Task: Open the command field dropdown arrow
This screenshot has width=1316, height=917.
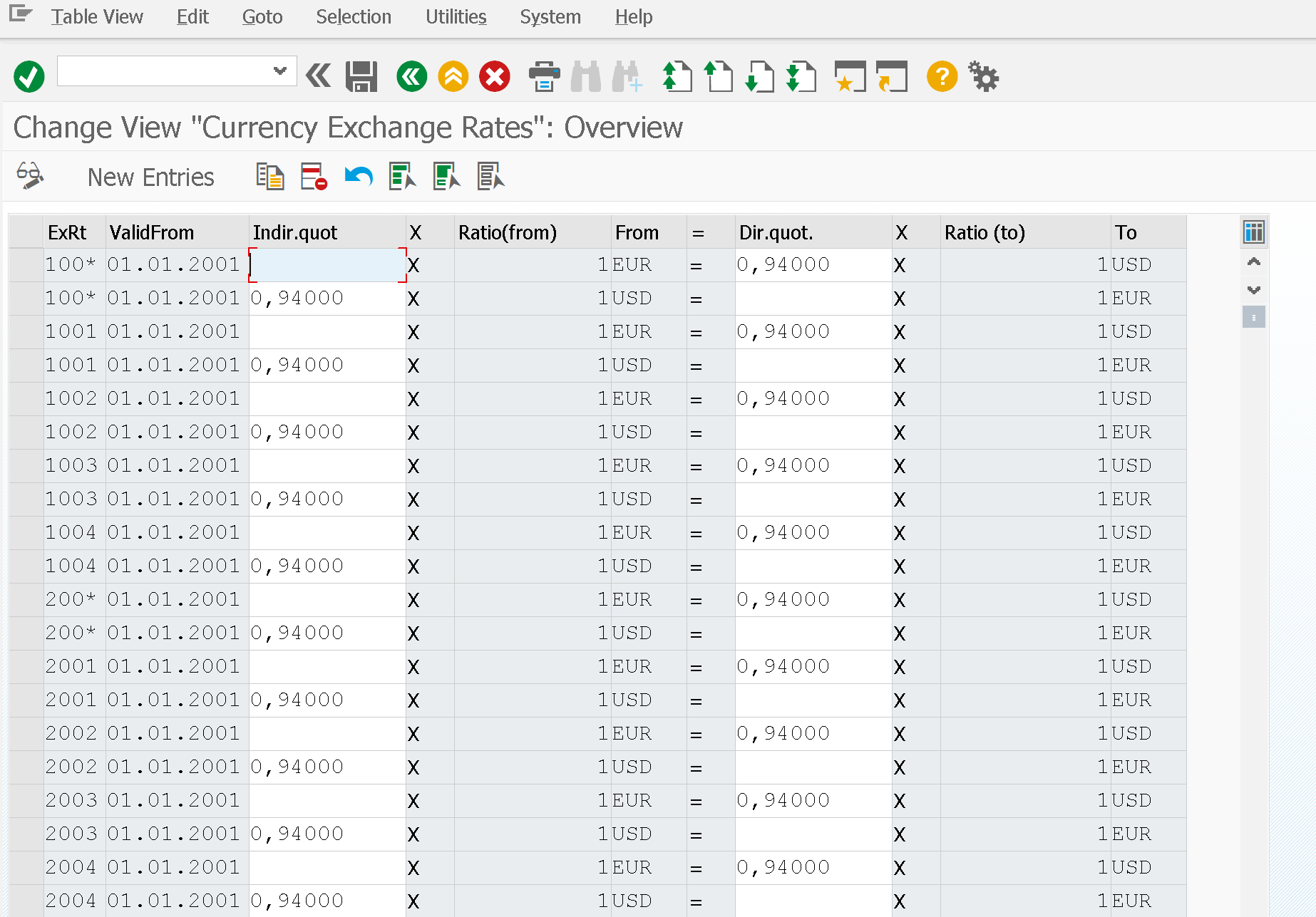Action: [280, 71]
